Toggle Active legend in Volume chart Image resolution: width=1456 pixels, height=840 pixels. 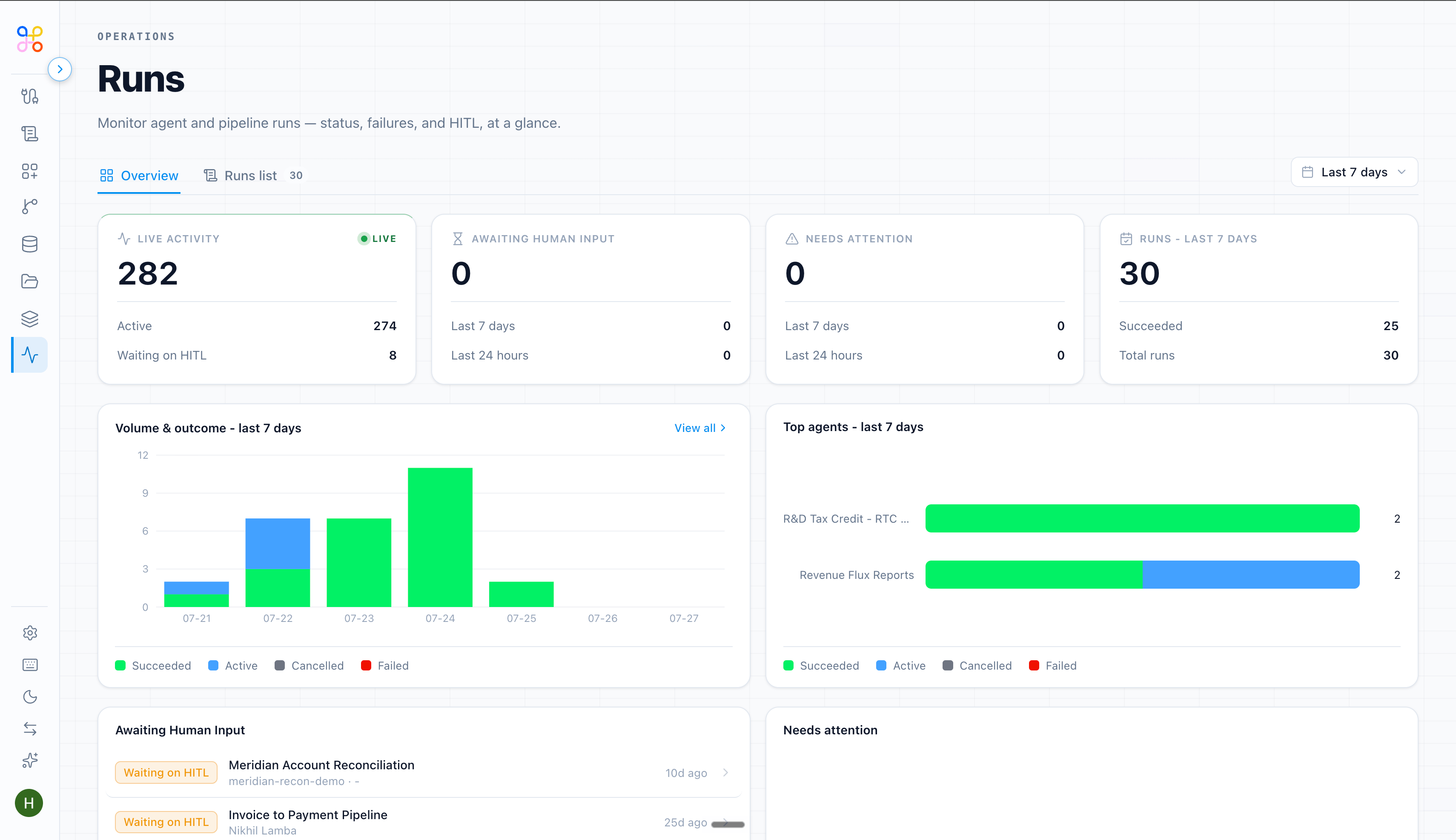pos(233,666)
